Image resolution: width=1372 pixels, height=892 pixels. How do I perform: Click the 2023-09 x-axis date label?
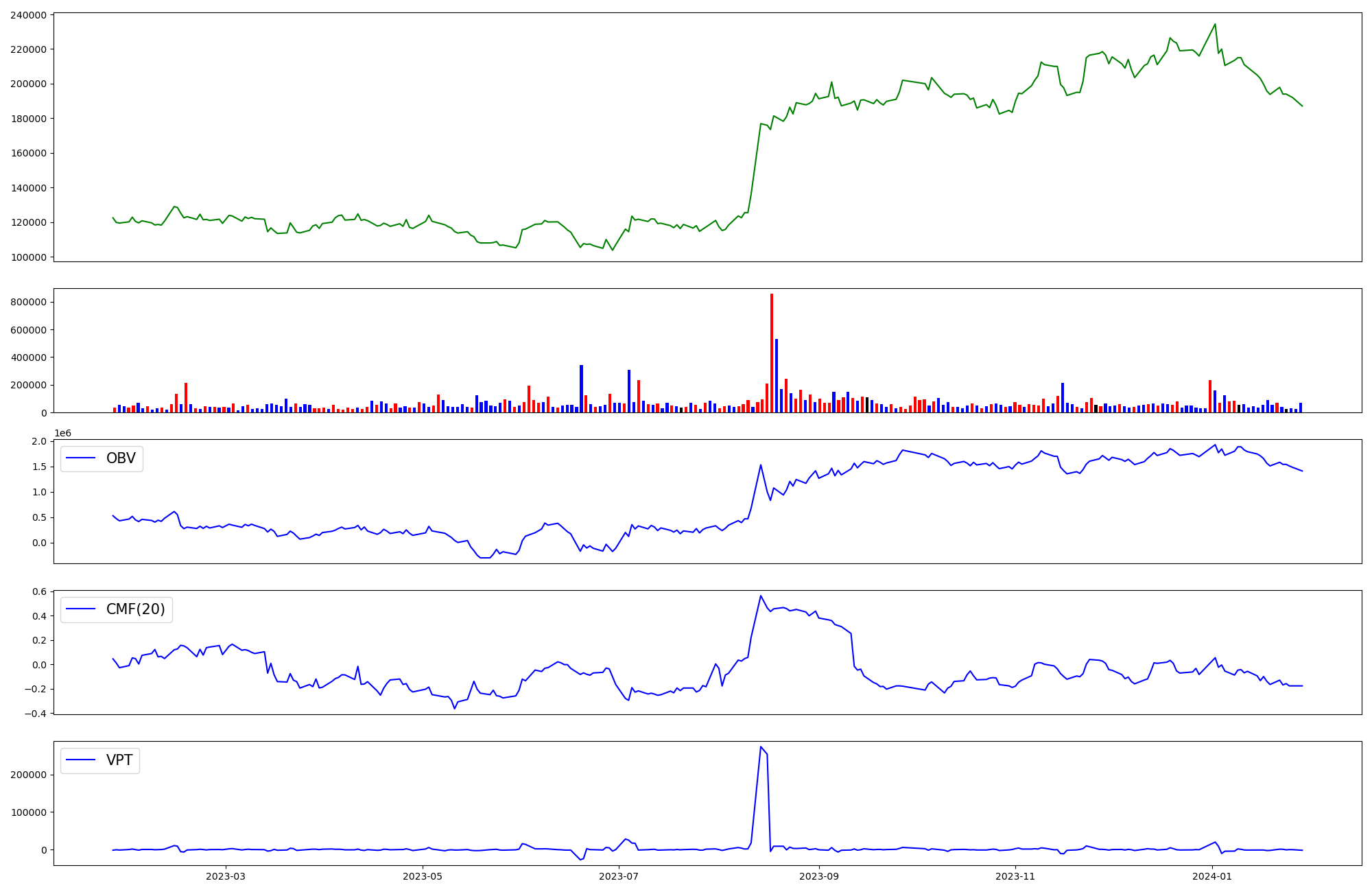click(x=819, y=876)
